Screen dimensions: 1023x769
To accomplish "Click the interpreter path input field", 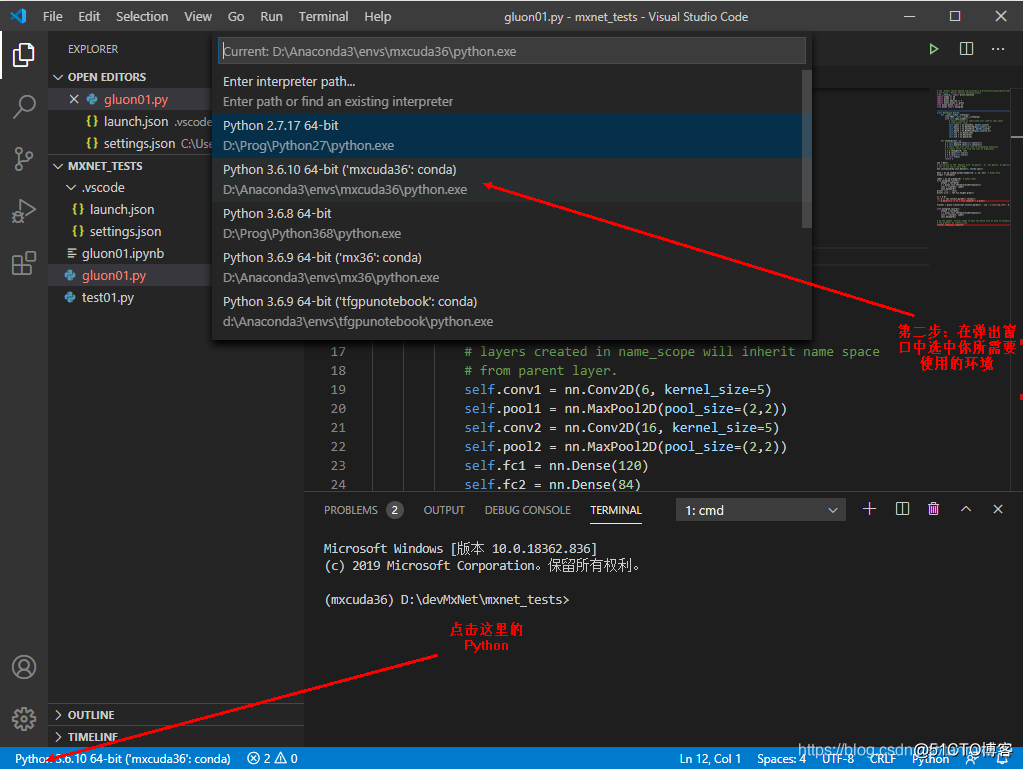I will 512,51.
